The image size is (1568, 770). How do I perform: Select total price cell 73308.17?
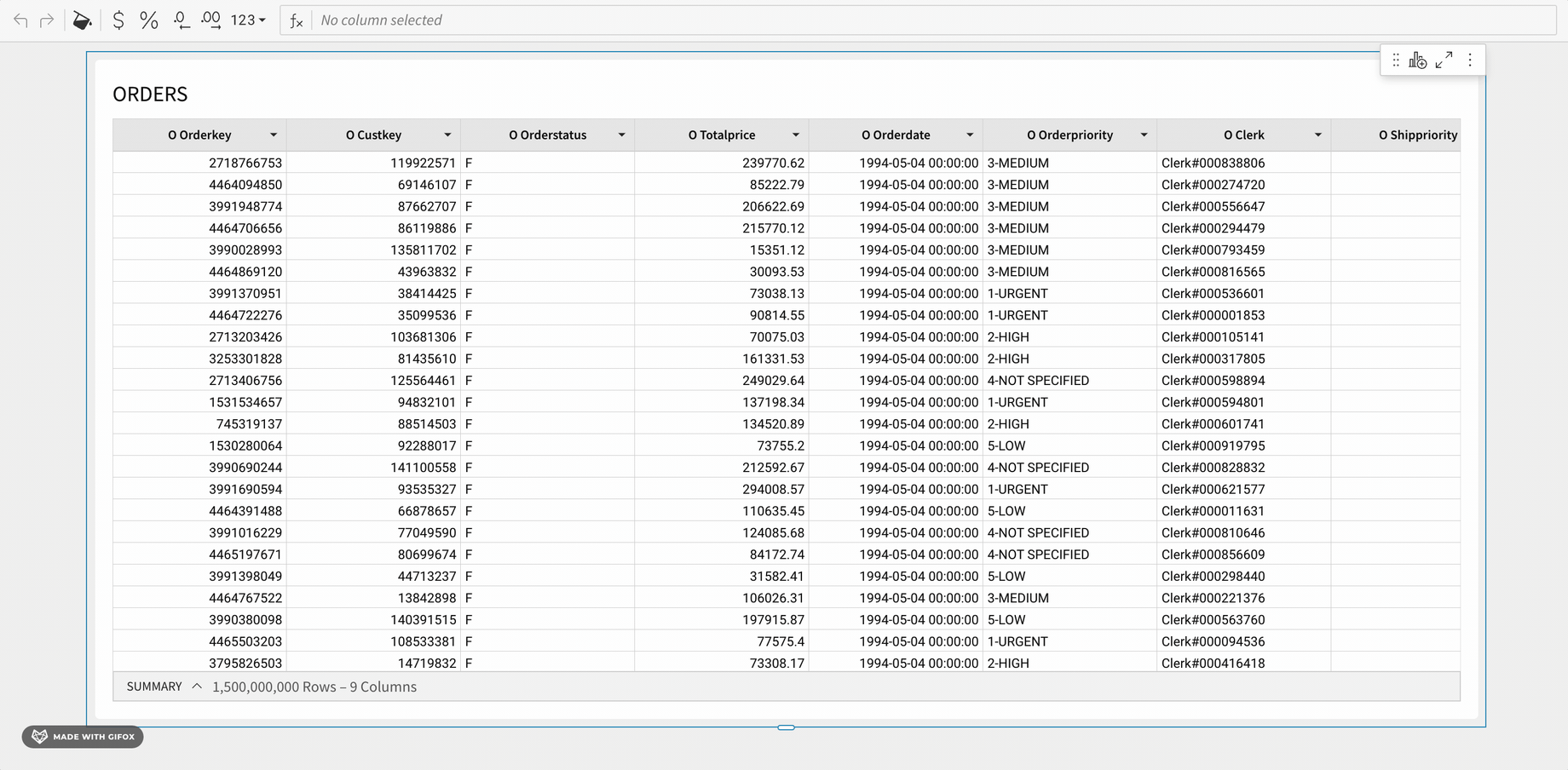(722, 663)
